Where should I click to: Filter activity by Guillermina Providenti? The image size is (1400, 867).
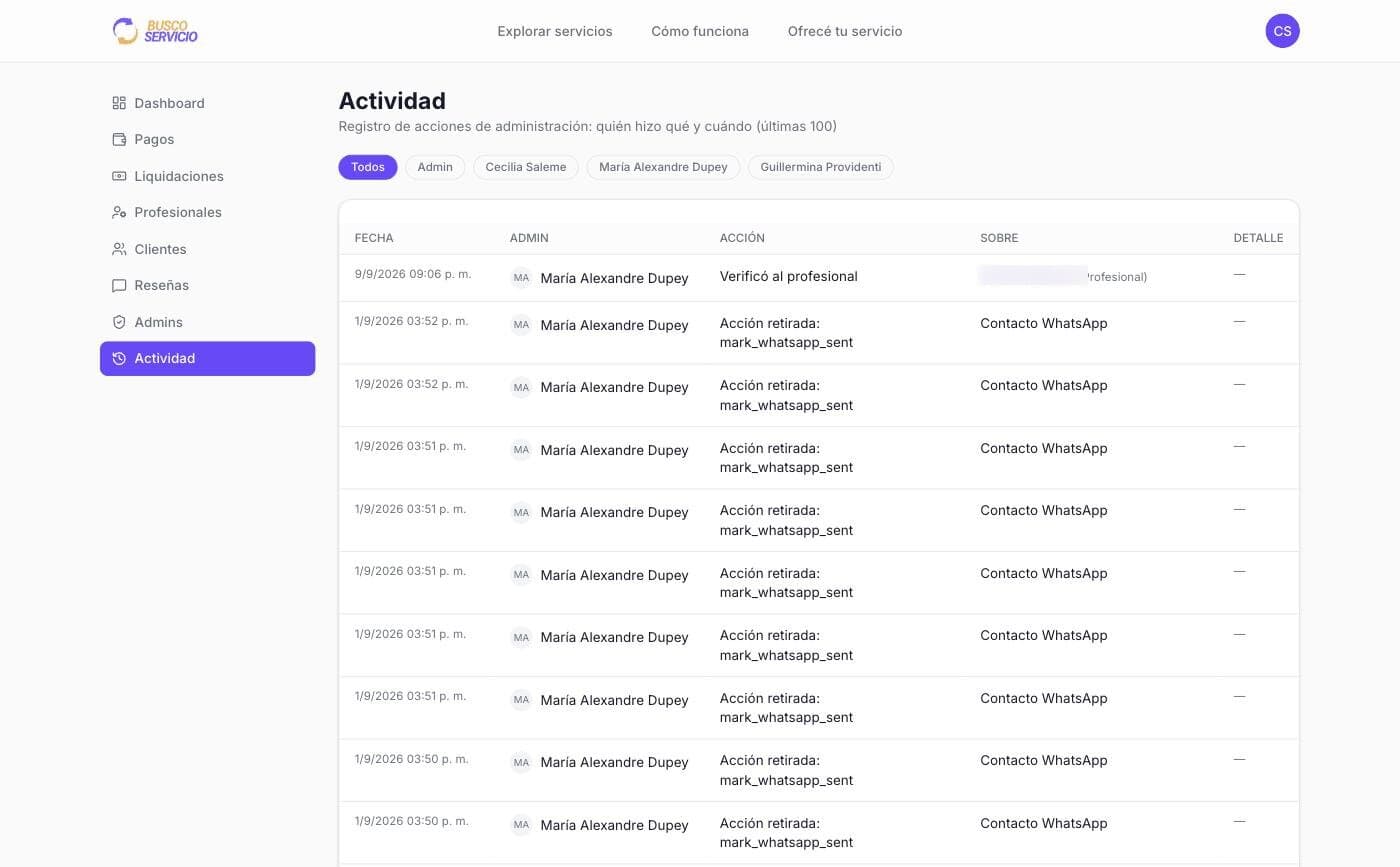coord(821,167)
